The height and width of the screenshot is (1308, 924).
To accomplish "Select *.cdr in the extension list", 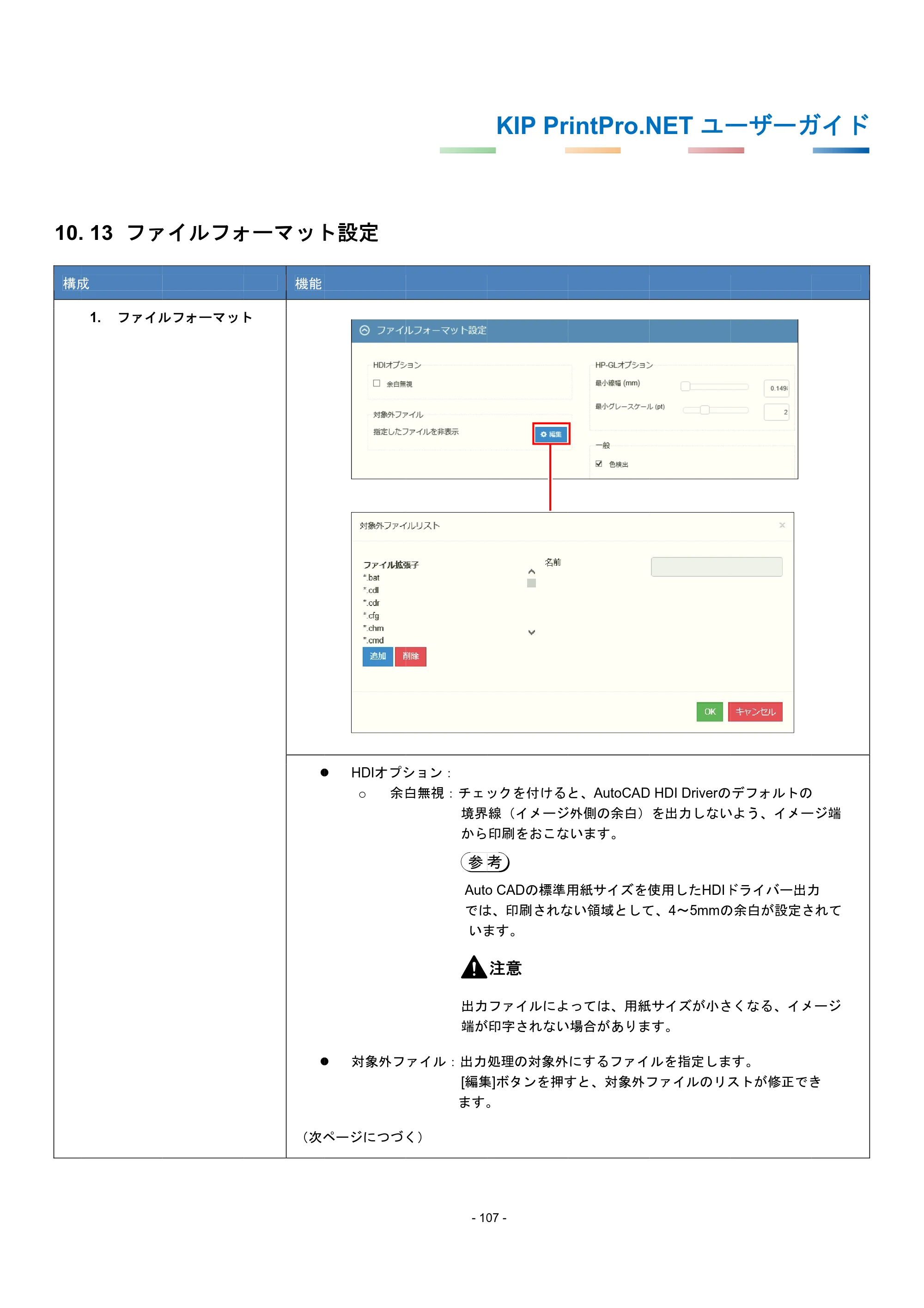I will tap(371, 603).
